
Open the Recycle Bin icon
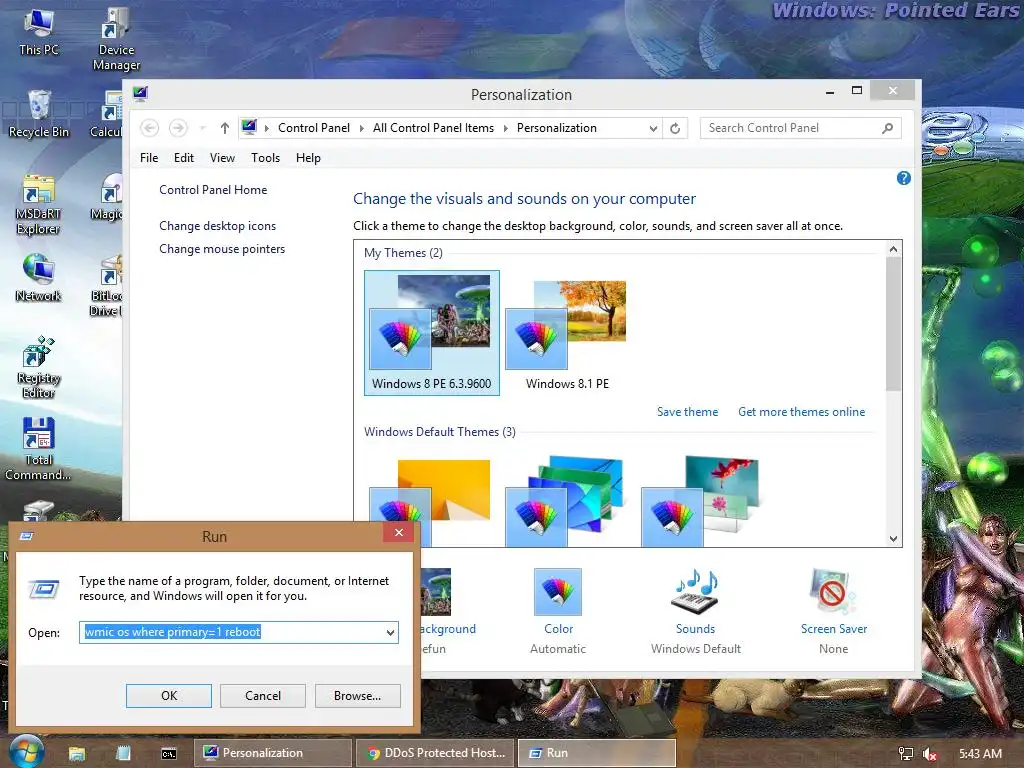tap(39, 114)
